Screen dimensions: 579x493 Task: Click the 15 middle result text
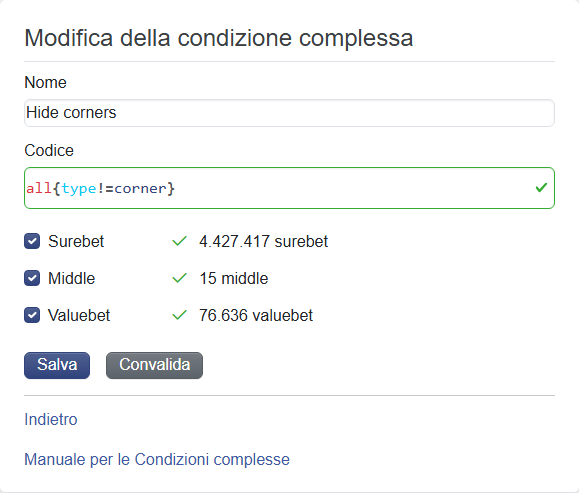[x=234, y=278]
